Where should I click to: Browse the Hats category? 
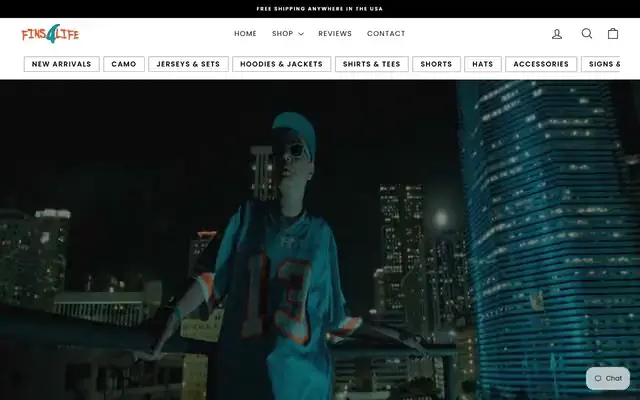pos(482,64)
